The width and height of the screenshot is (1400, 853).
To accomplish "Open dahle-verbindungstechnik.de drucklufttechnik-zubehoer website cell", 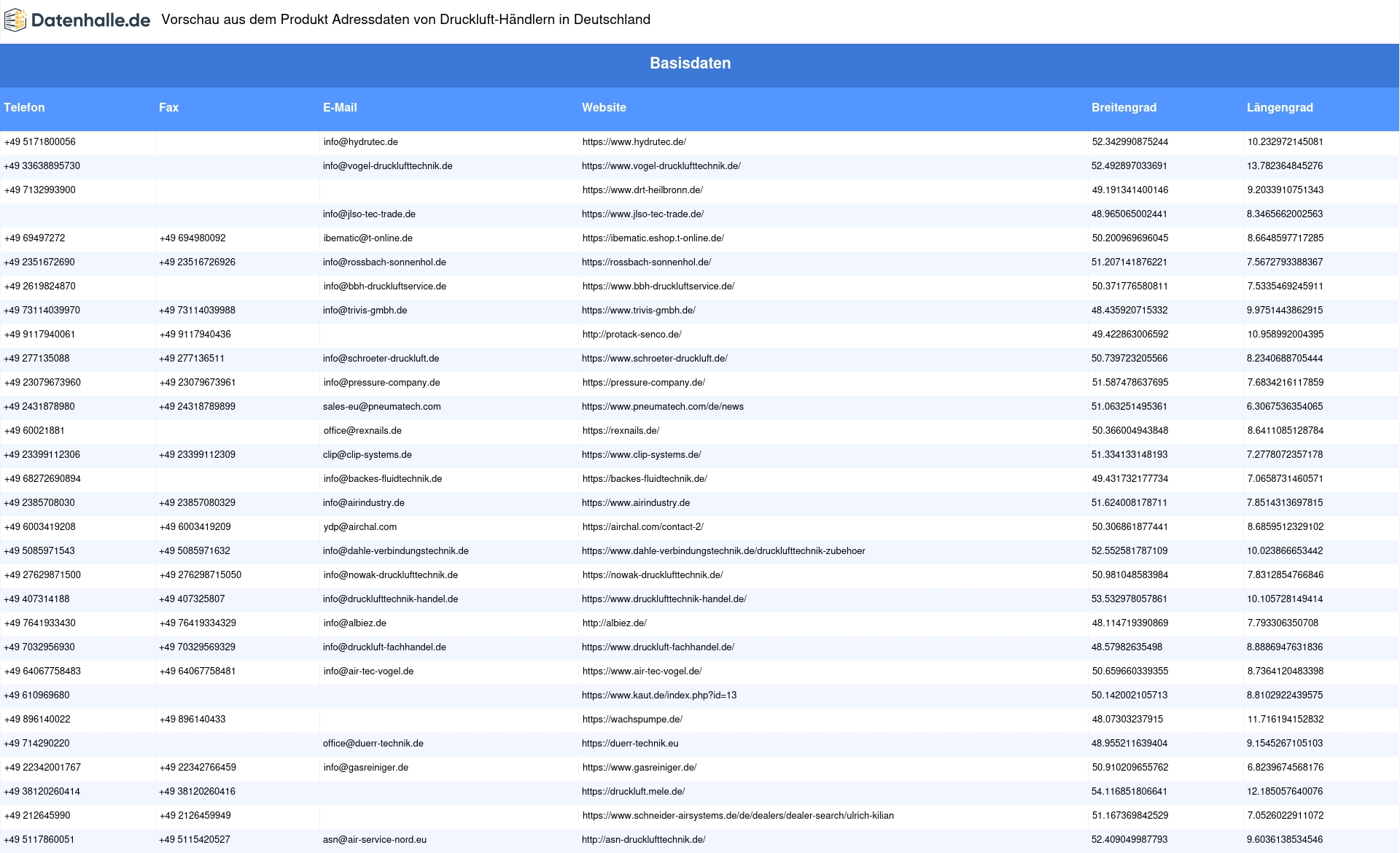I will [x=723, y=551].
